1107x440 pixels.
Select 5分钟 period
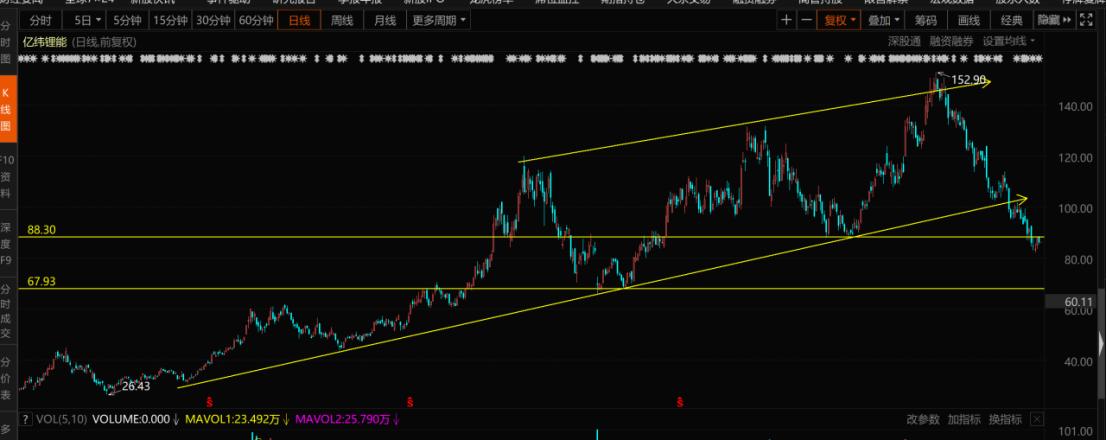point(127,20)
